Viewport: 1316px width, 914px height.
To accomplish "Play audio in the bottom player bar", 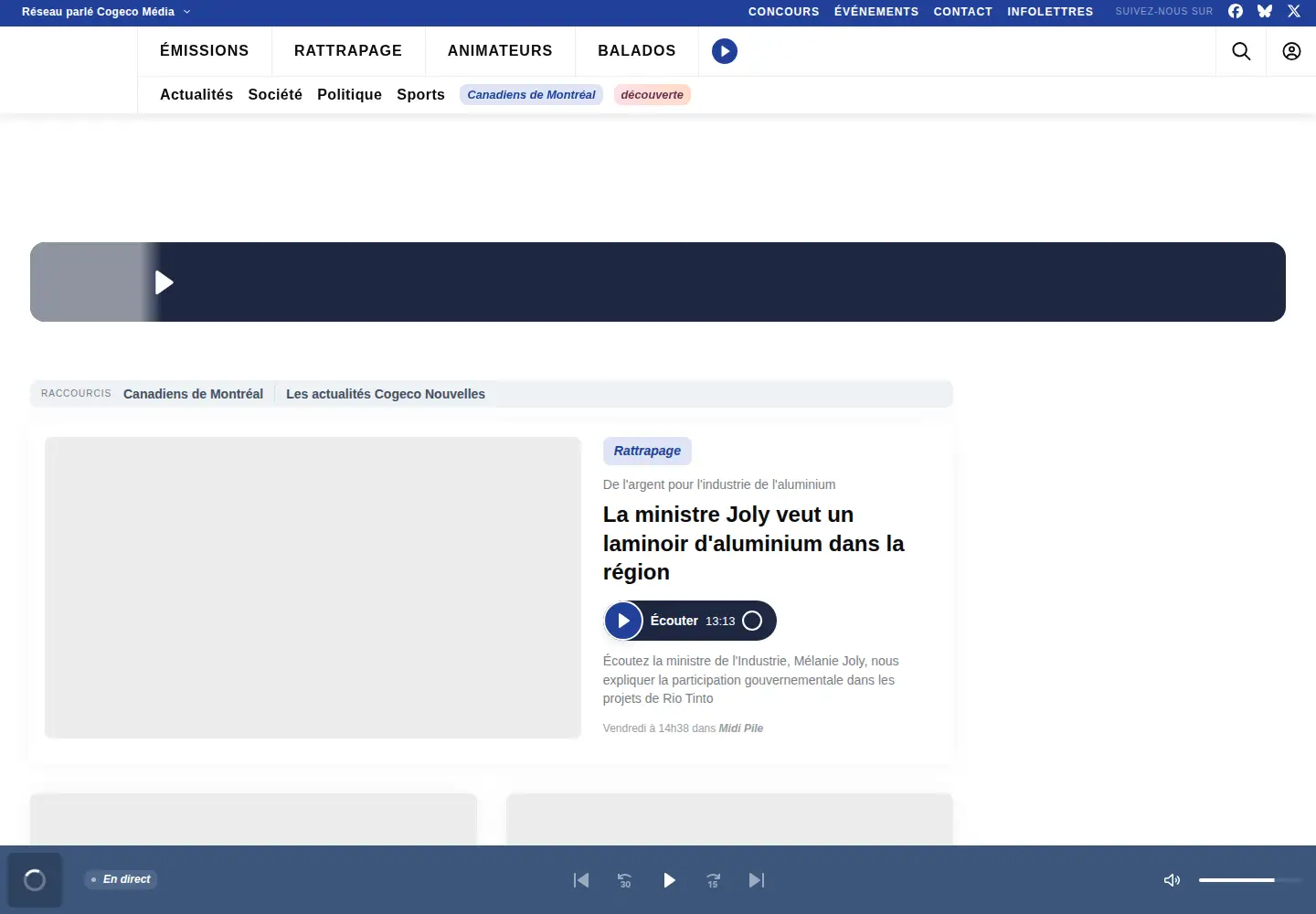I will pos(669,880).
